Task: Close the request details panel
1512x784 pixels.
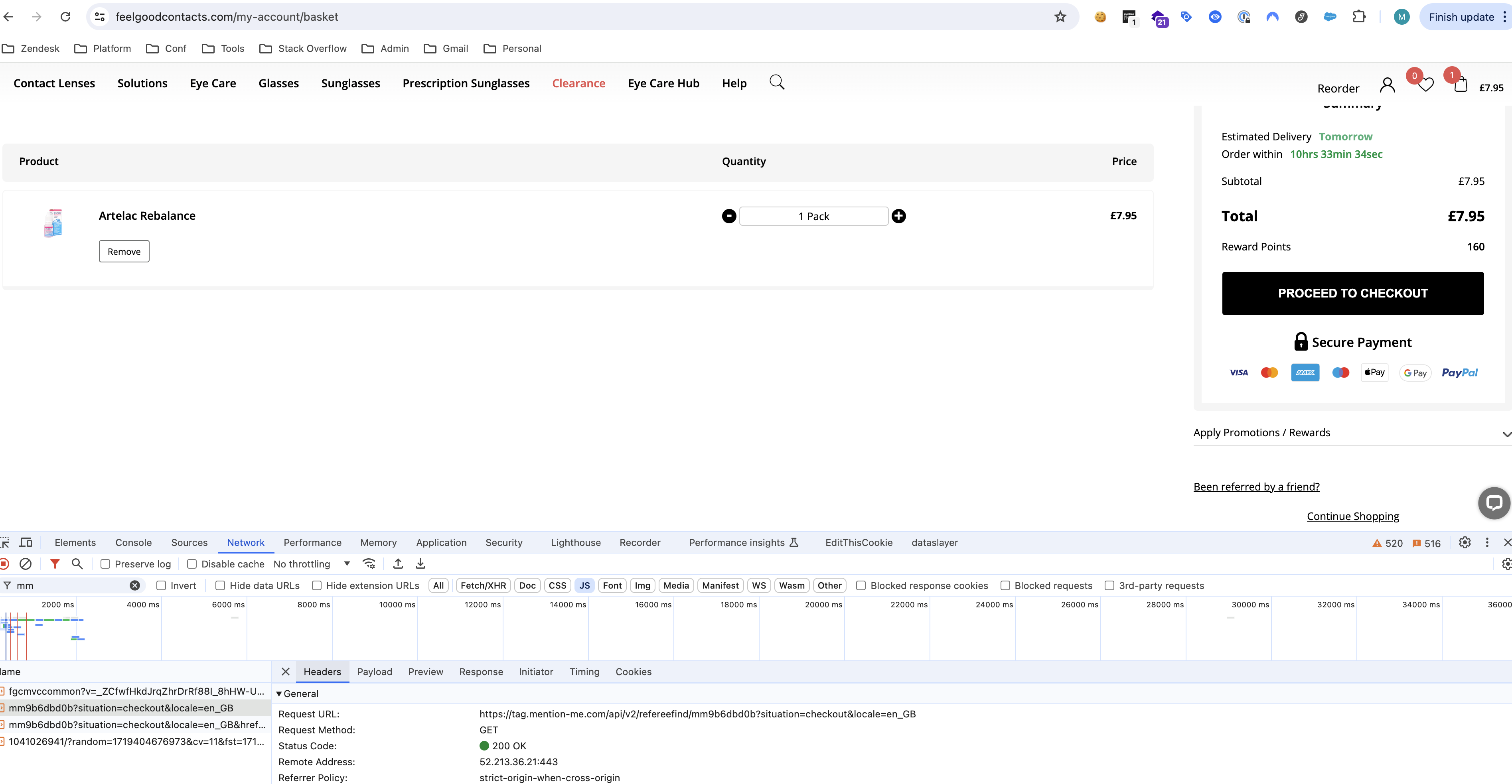Action: click(x=285, y=671)
